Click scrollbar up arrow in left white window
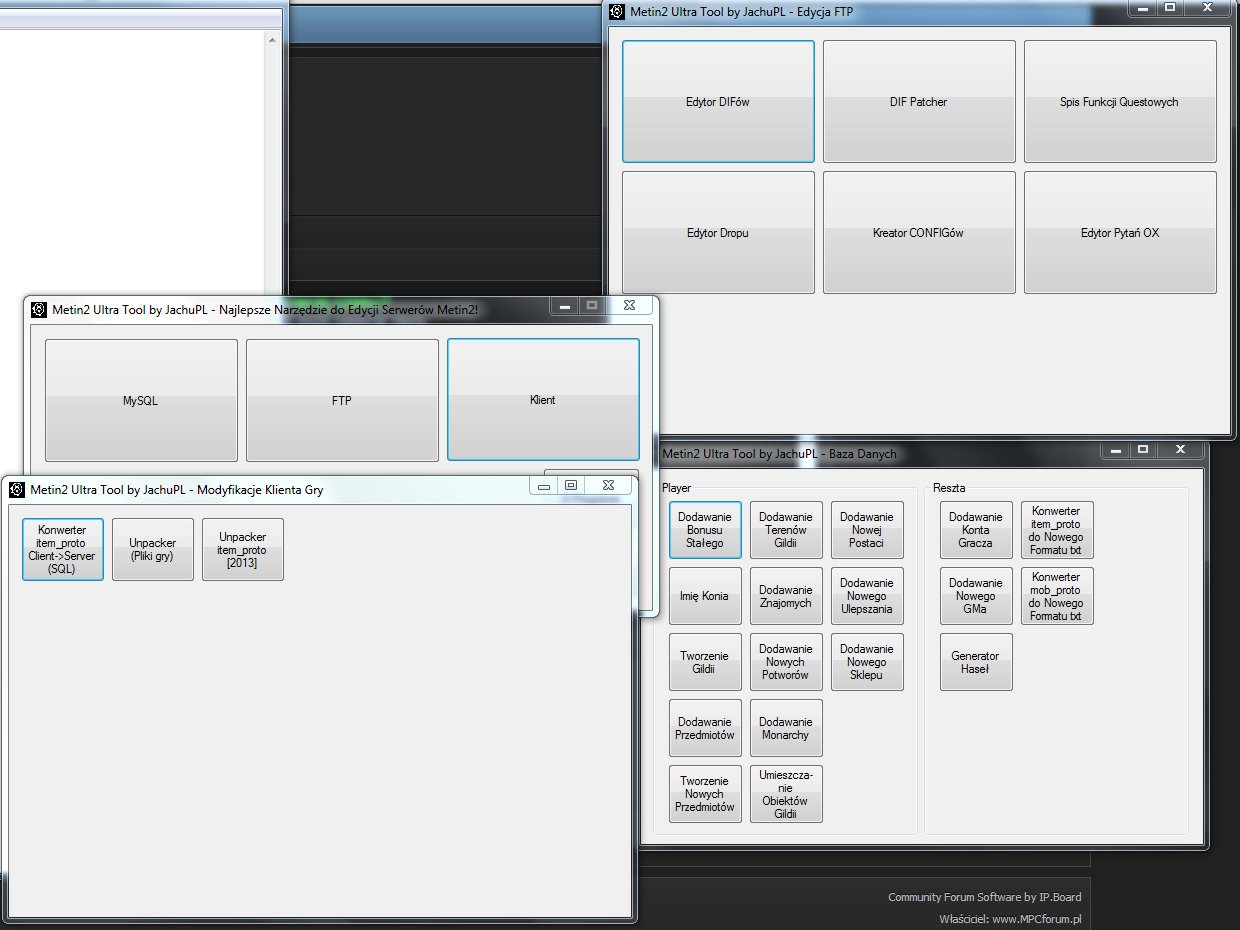 point(272,39)
